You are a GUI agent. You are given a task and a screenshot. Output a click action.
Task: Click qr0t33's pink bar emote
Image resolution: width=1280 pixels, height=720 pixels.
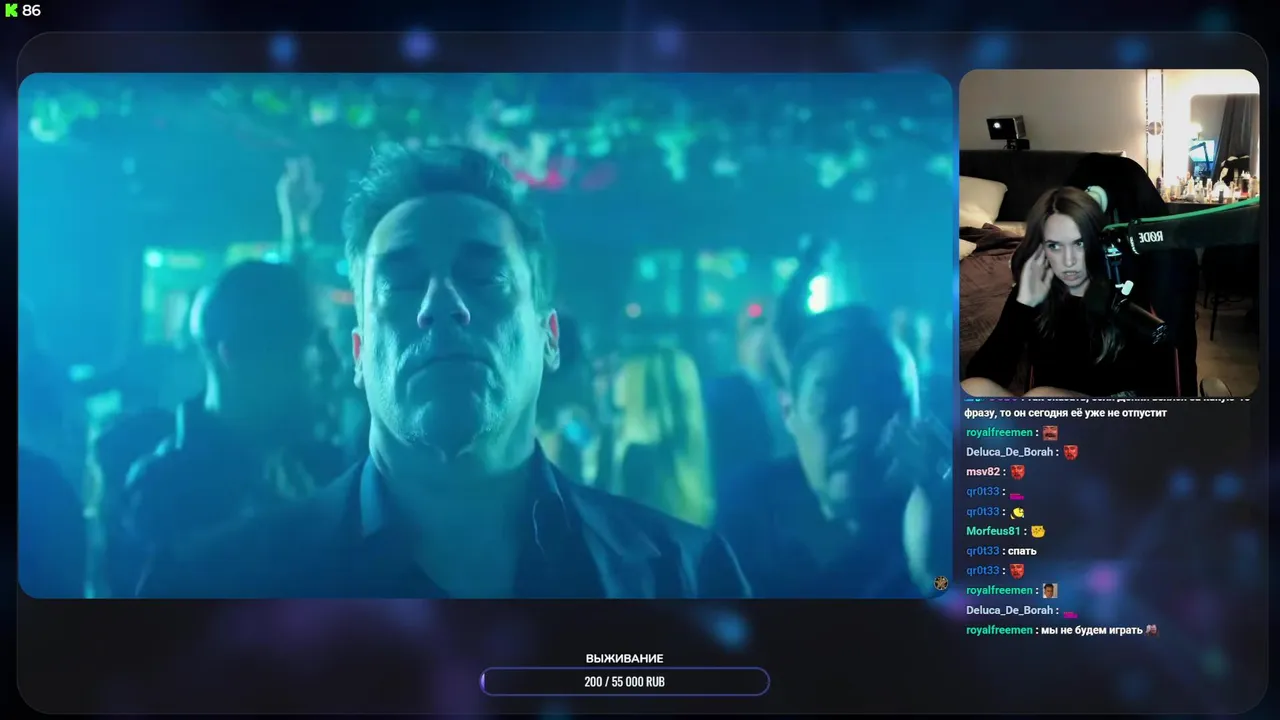(x=1017, y=494)
